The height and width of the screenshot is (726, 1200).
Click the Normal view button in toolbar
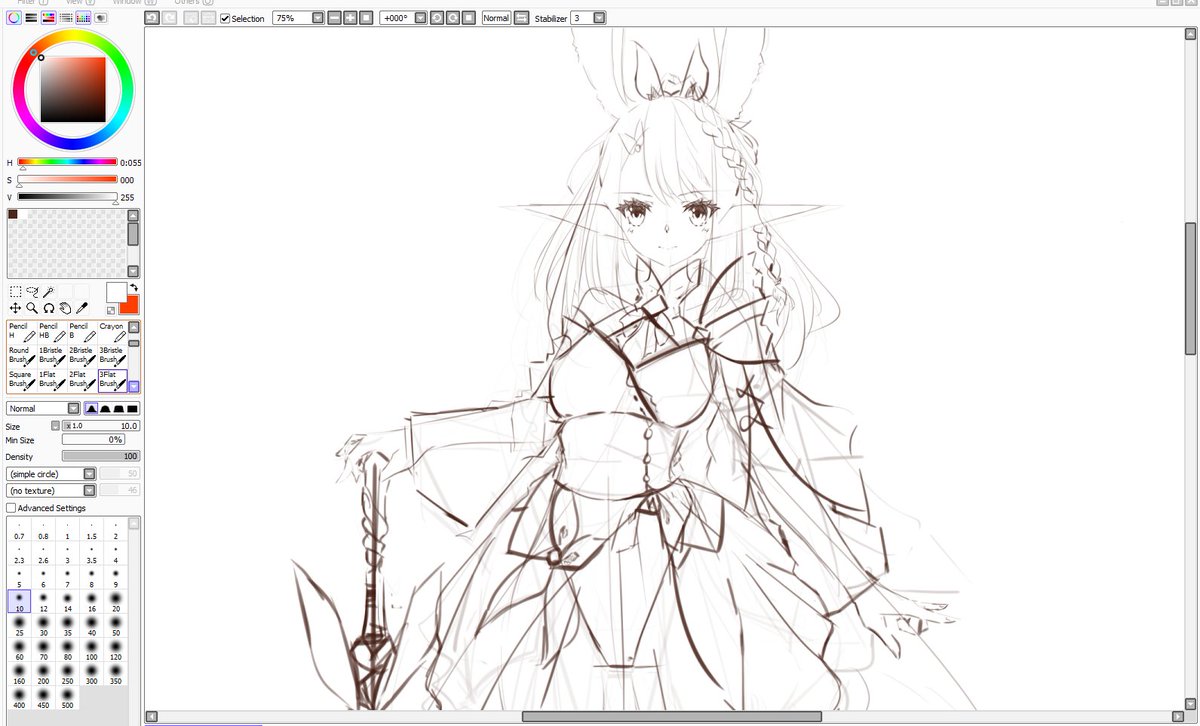point(496,18)
